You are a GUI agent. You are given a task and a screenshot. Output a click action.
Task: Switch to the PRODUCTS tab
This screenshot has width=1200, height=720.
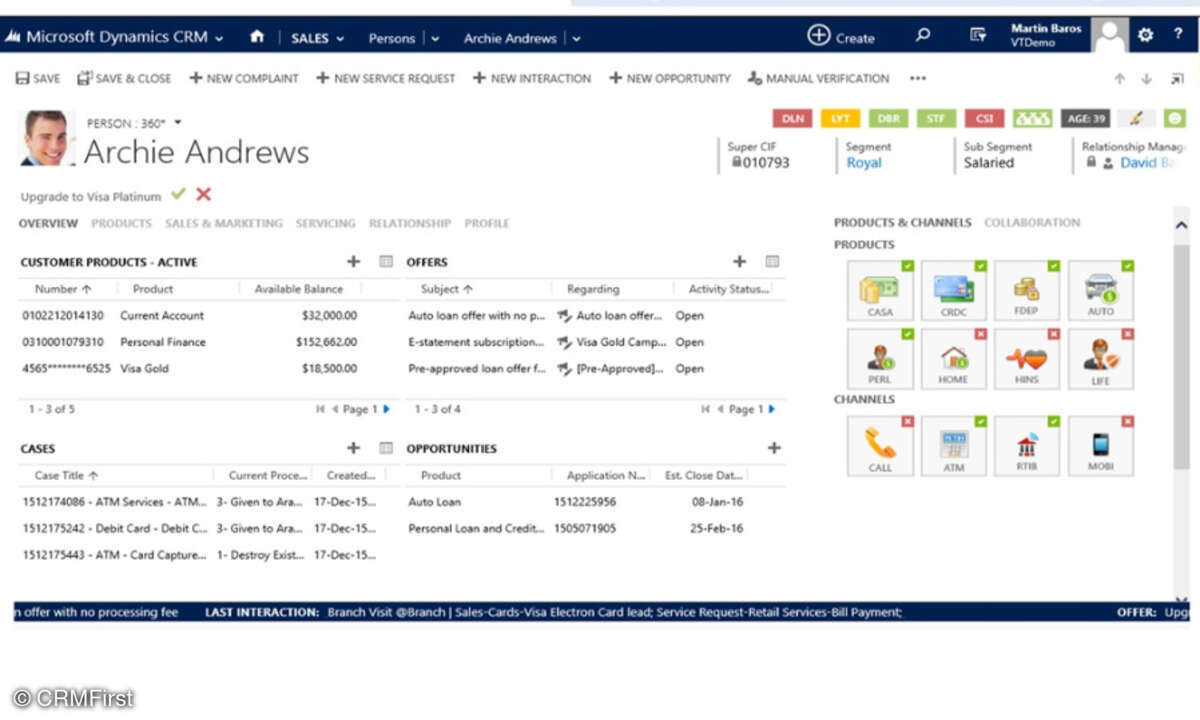122,224
